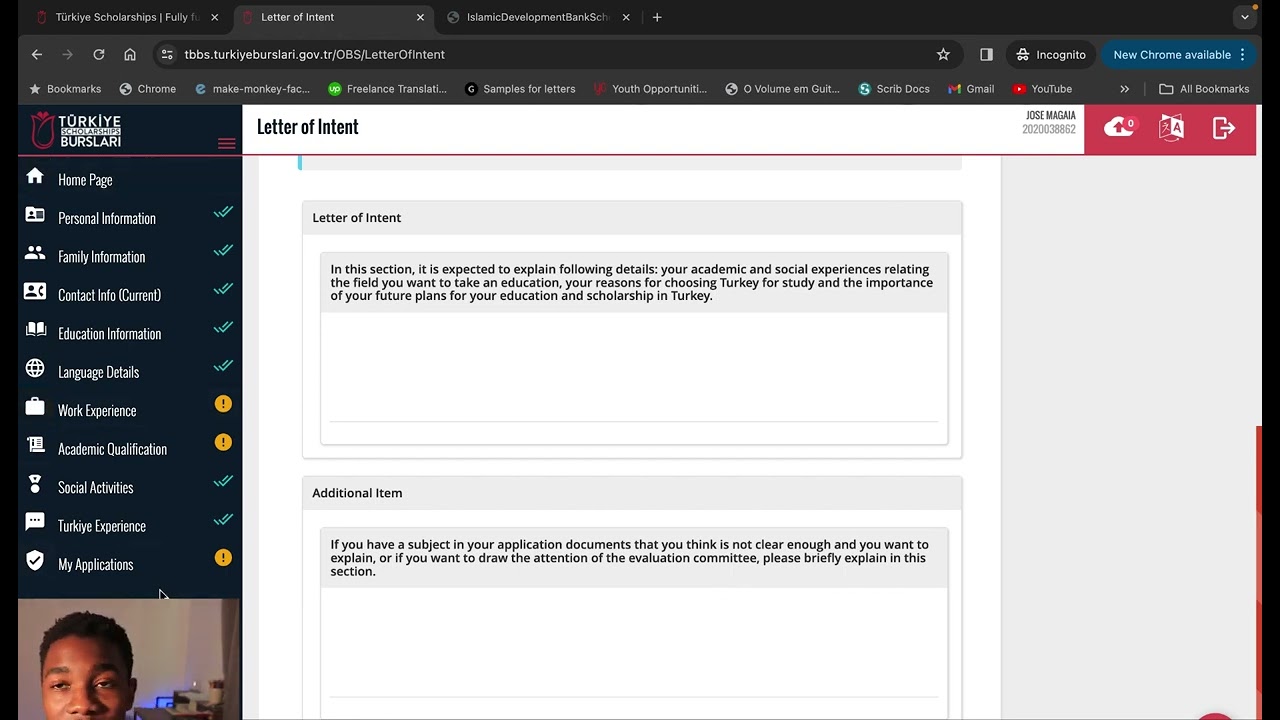Screen dimensions: 1280x720
Task: Bookmark this page with the star
Action: point(943,54)
